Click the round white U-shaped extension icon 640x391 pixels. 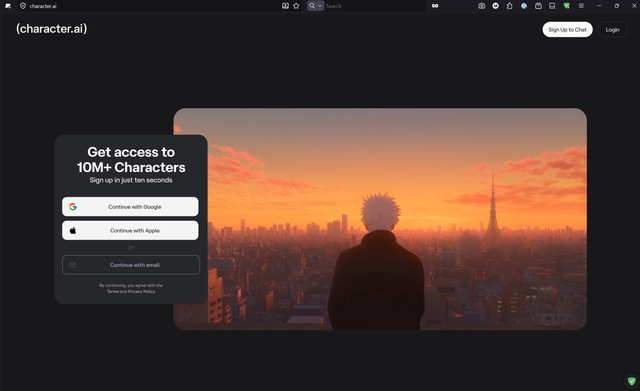click(x=496, y=6)
